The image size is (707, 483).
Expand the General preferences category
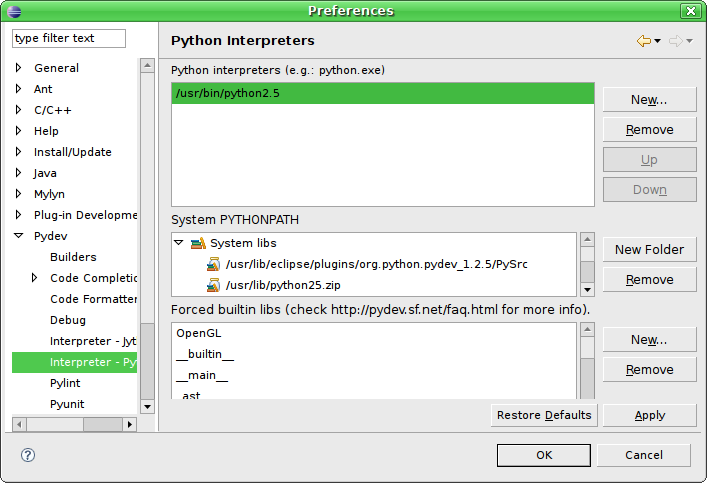(18, 68)
